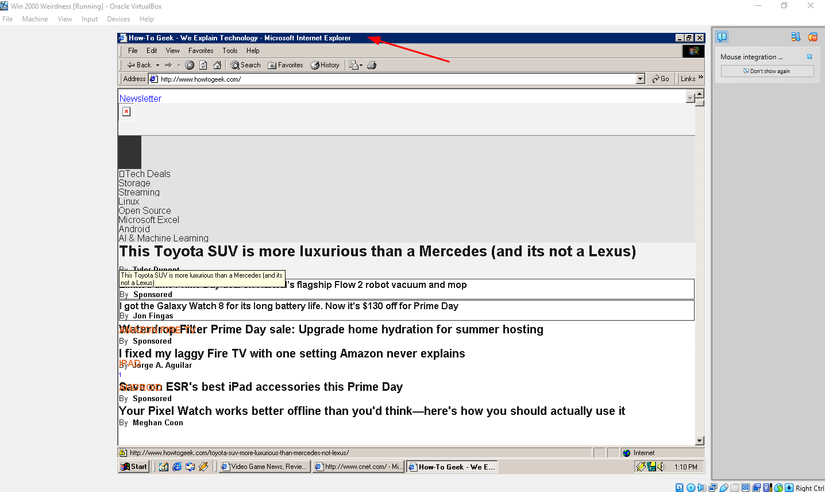Open the Favorites toolbar button
825x492 pixels.
(x=285, y=65)
